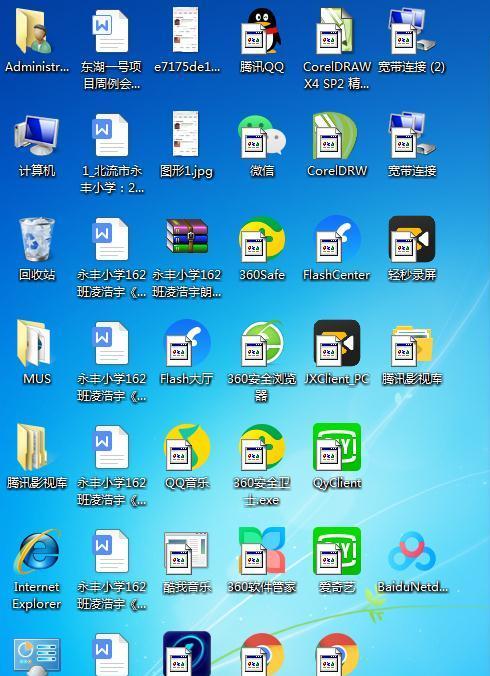
Task: Select the e7175de1 image file
Action: tap(186, 30)
